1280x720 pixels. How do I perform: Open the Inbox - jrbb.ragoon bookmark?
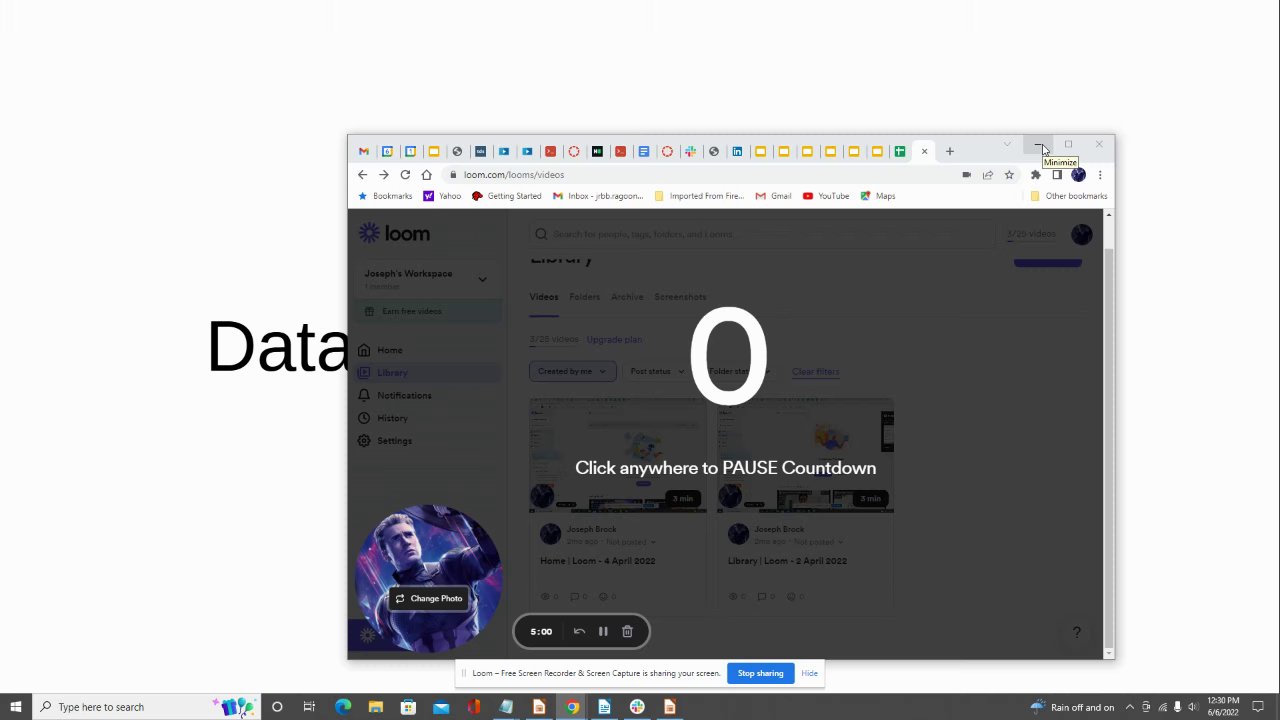598,196
